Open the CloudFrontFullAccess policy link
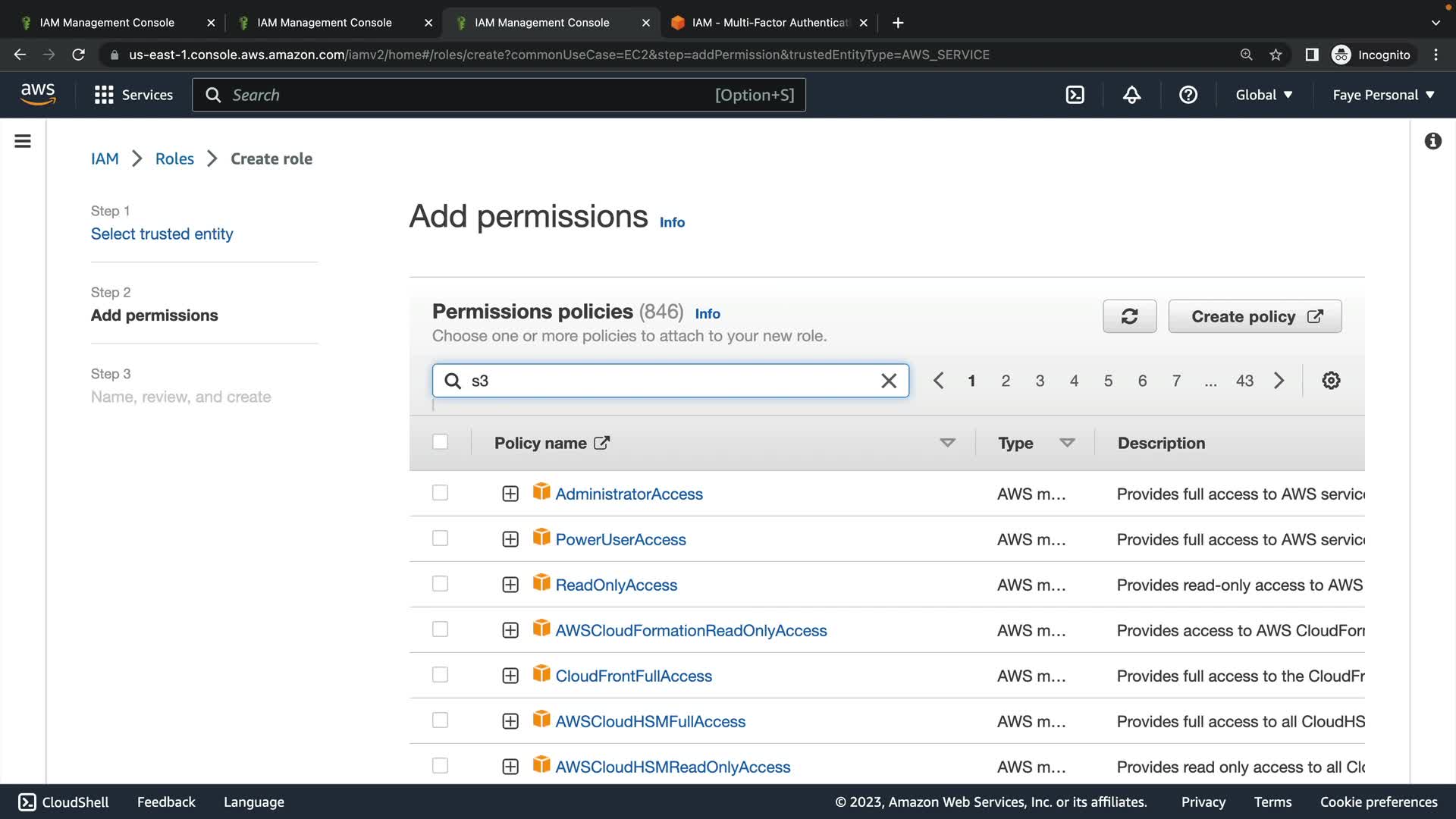Viewport: 1456px width, 819px height. [633, 676]
